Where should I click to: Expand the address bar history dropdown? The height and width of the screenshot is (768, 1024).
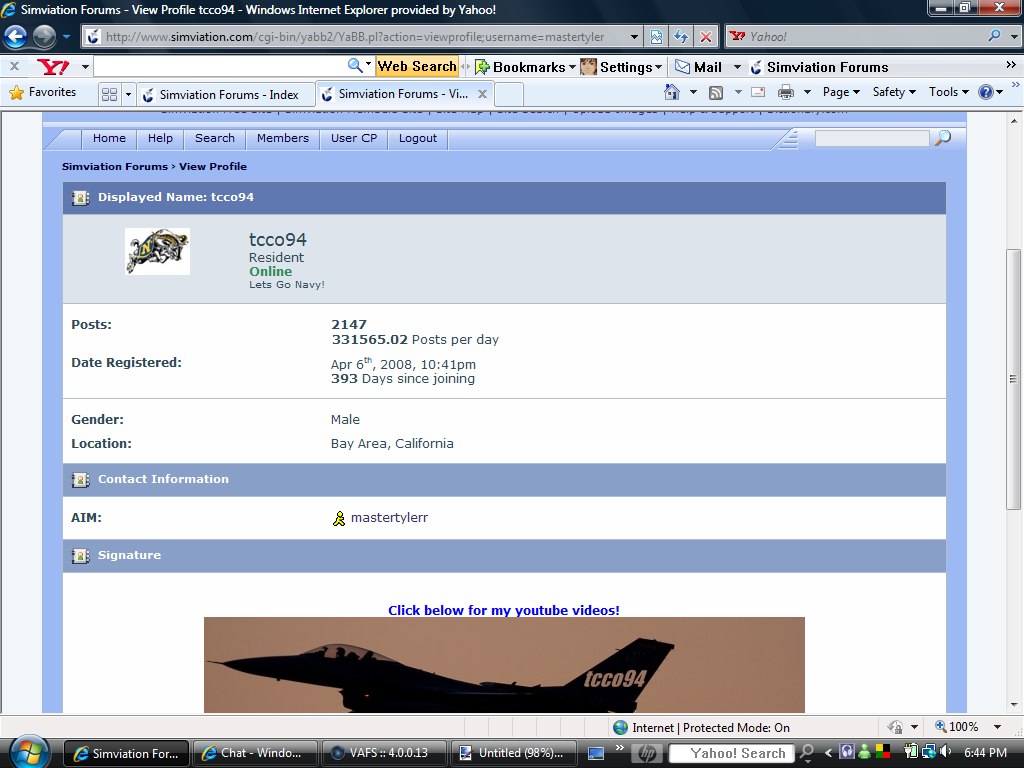[634, 37]
